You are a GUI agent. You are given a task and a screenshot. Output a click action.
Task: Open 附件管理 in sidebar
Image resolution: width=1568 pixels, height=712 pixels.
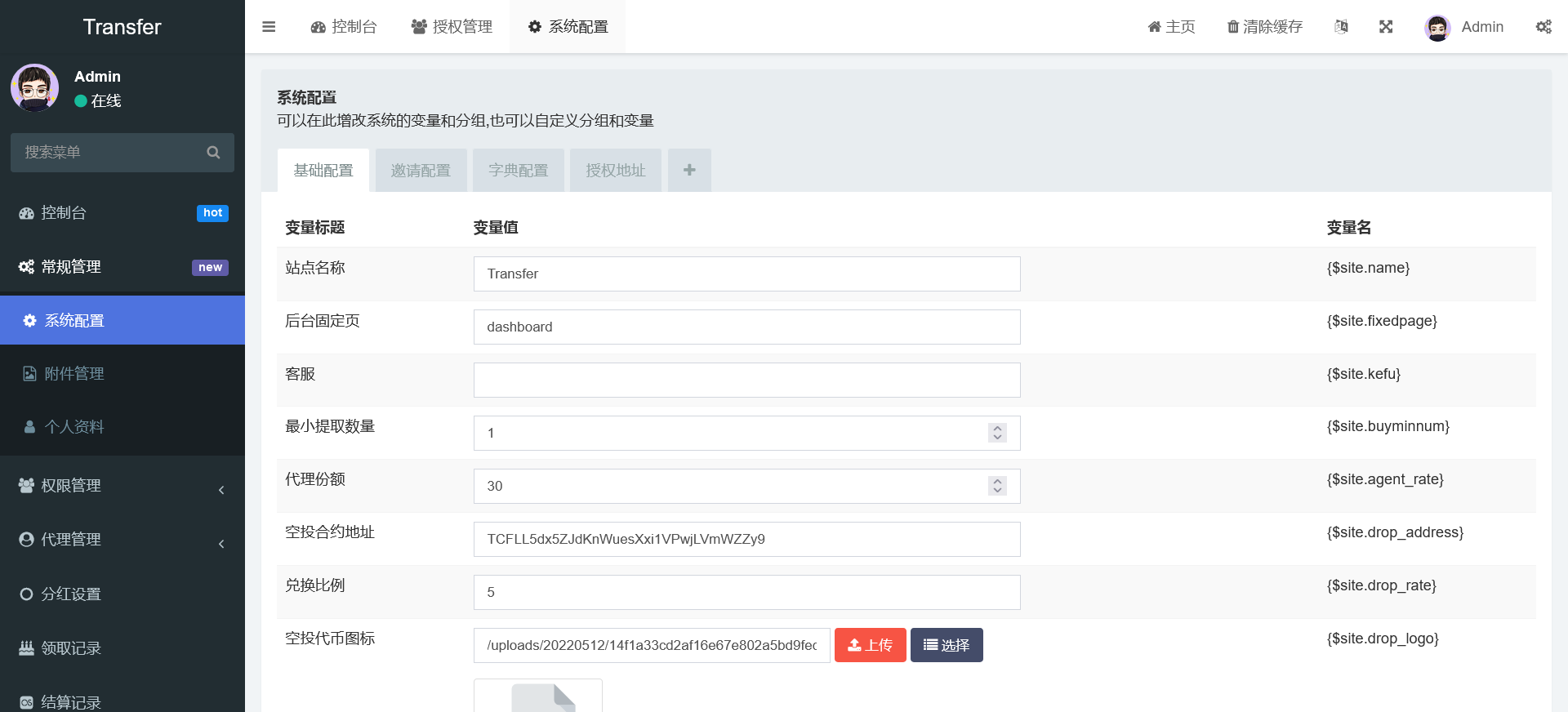pyautogui.click(x=74, y=374)
